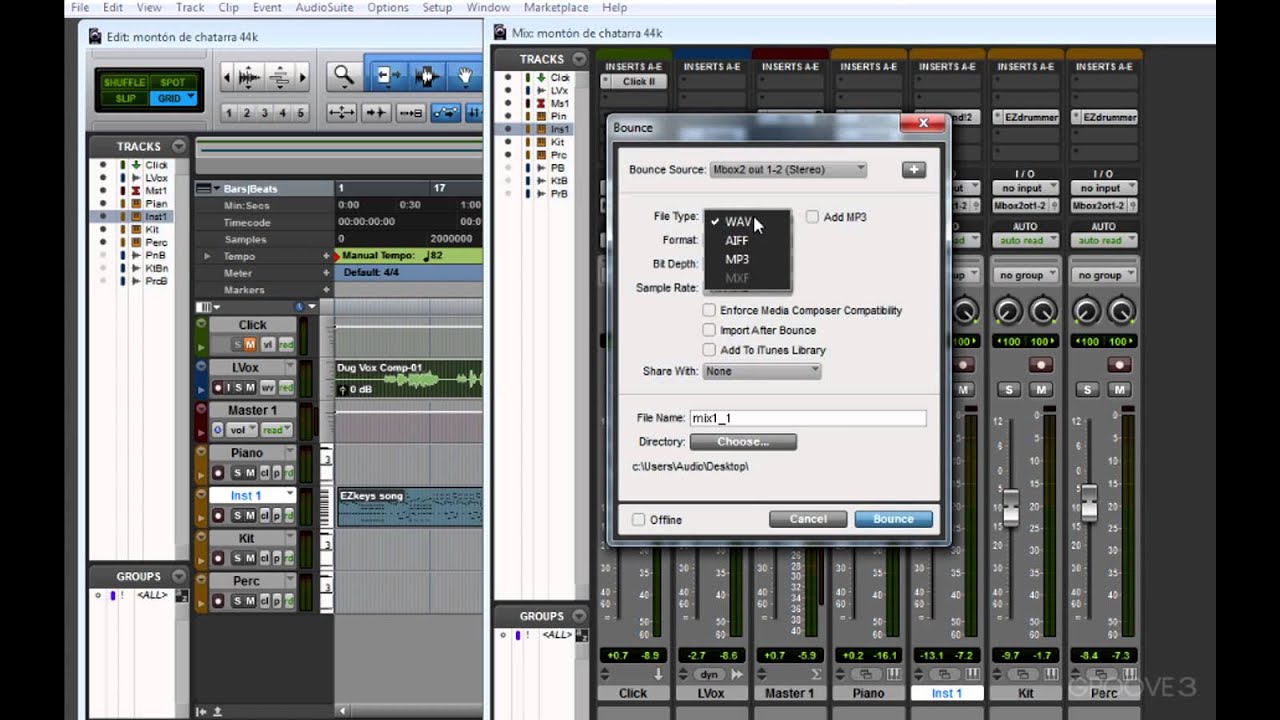1280x720 pixels.
Task: Open Kit channel no group selector
Action: pyautogui.click(x=1025, y=275)
